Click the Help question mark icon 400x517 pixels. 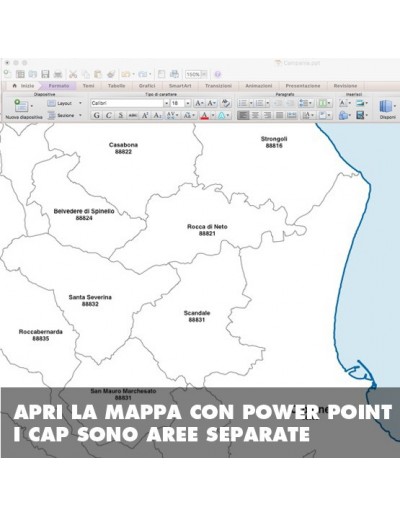click(x=217, y=74)
